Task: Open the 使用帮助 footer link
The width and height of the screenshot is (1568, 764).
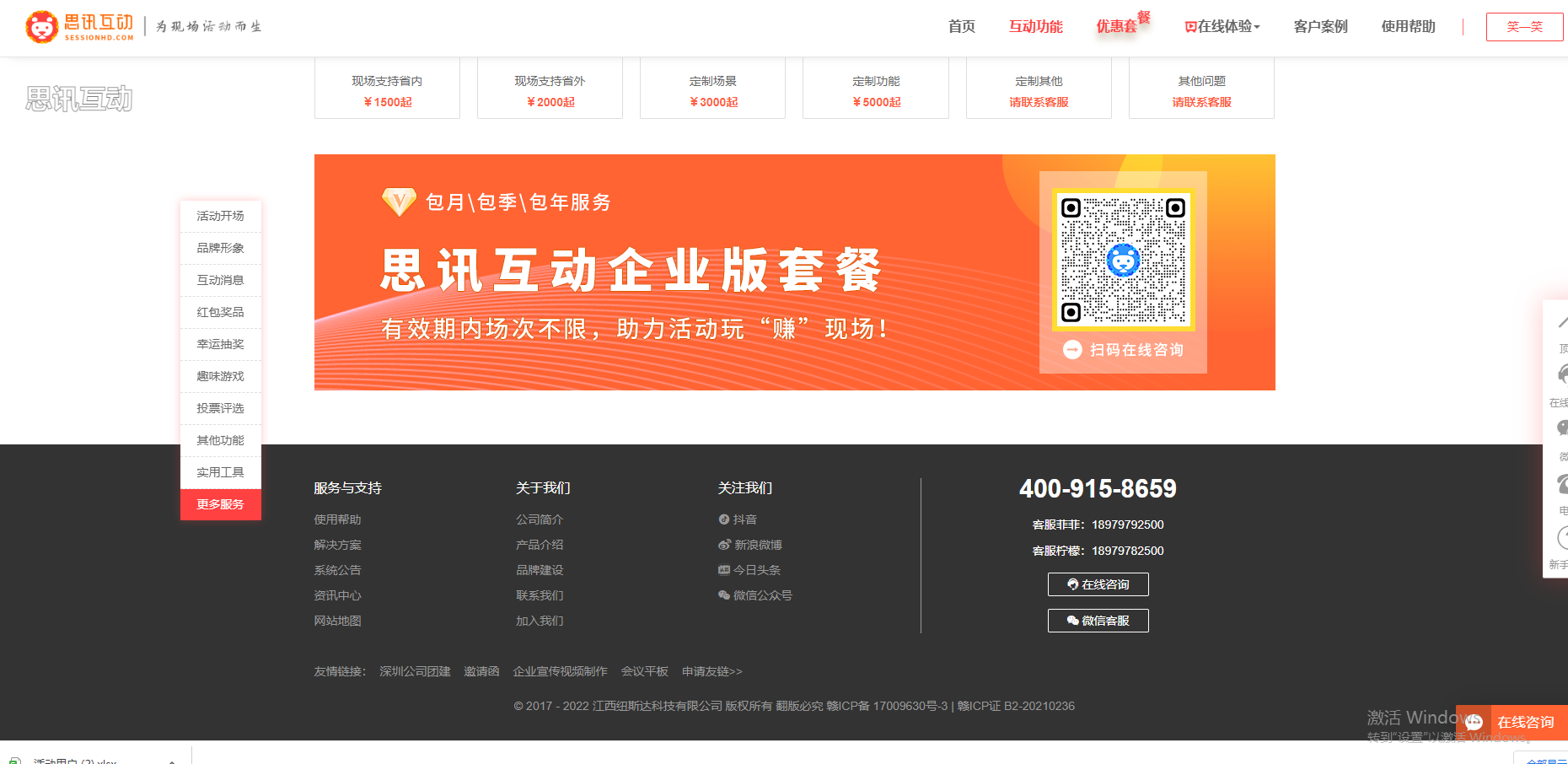Action: pos(337,519)
